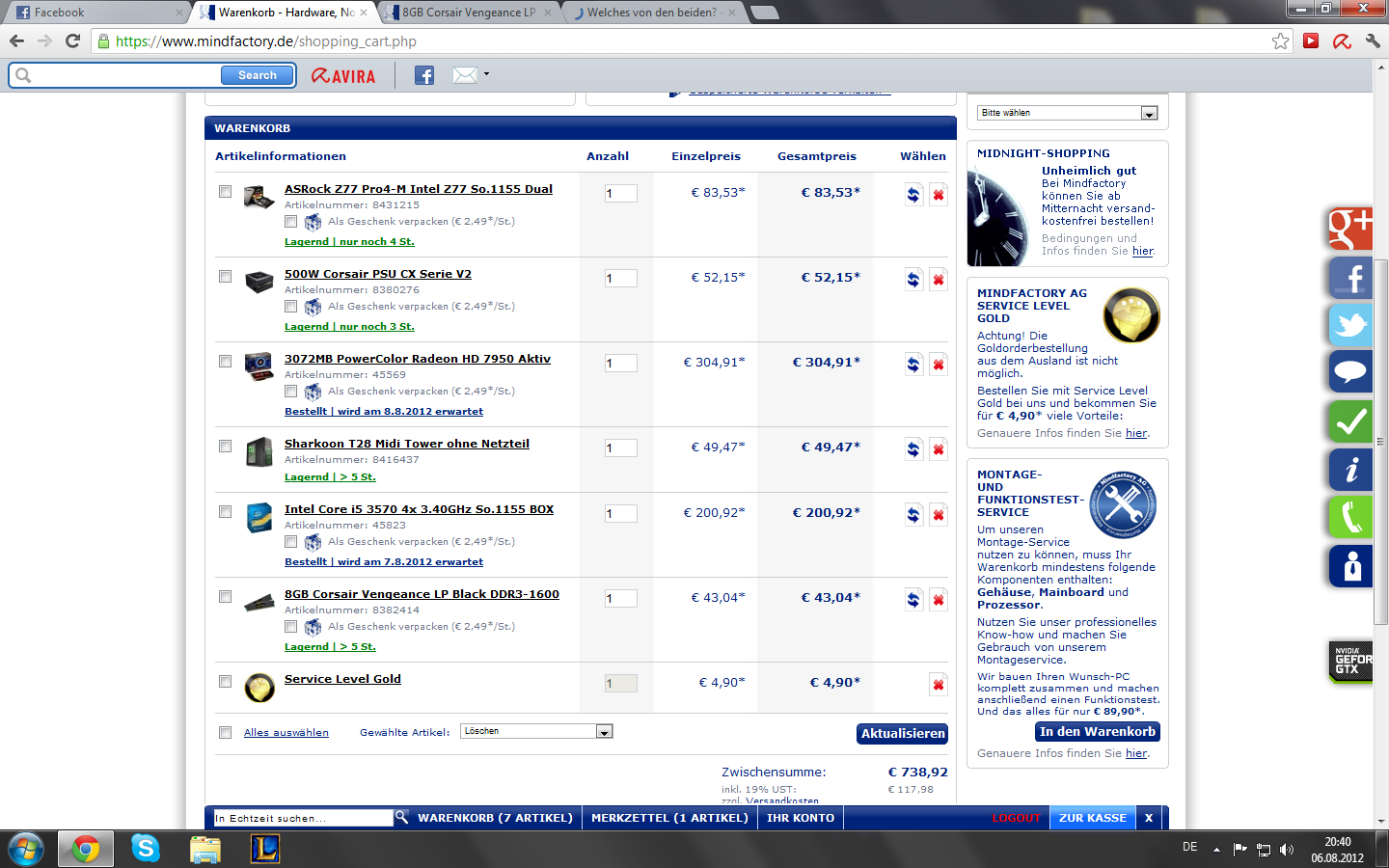This screenshot has height=868, width=1389.
Task: Open Skype from the taskbar
Action: (x=146, y=848)
